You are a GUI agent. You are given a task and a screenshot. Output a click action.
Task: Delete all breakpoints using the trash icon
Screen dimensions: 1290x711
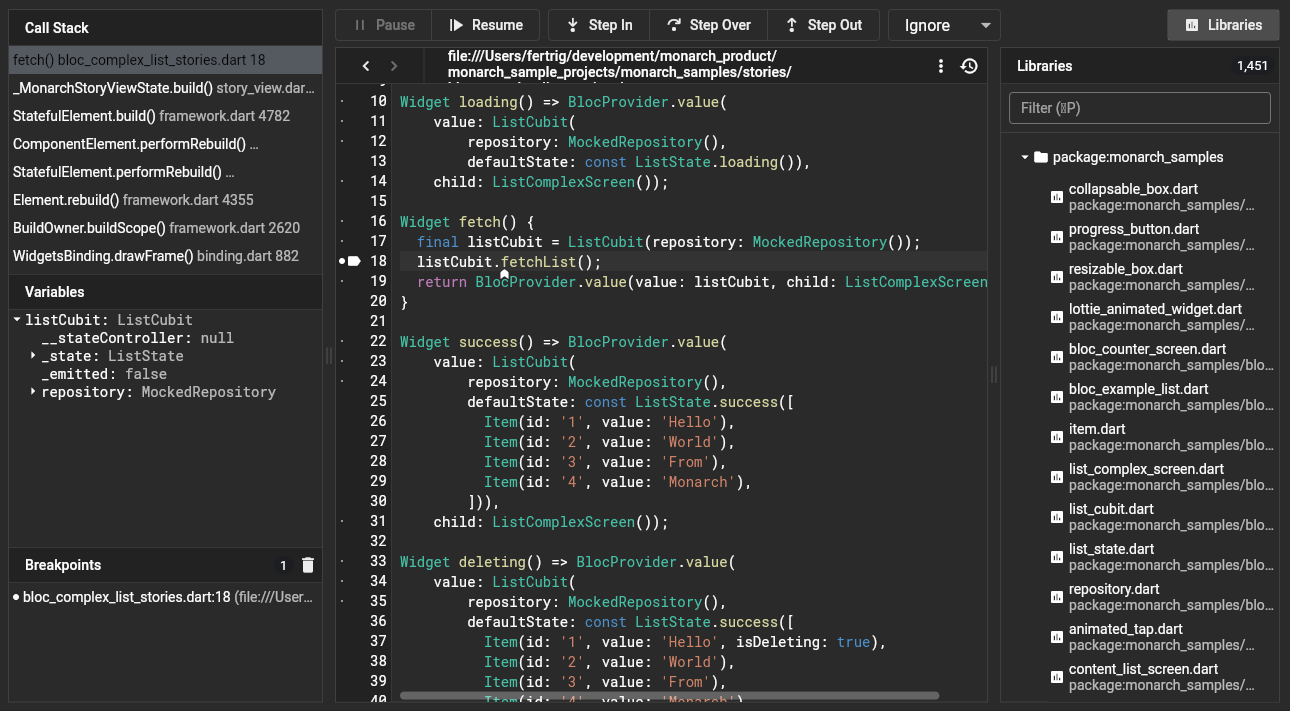click(x=308, y=564)
